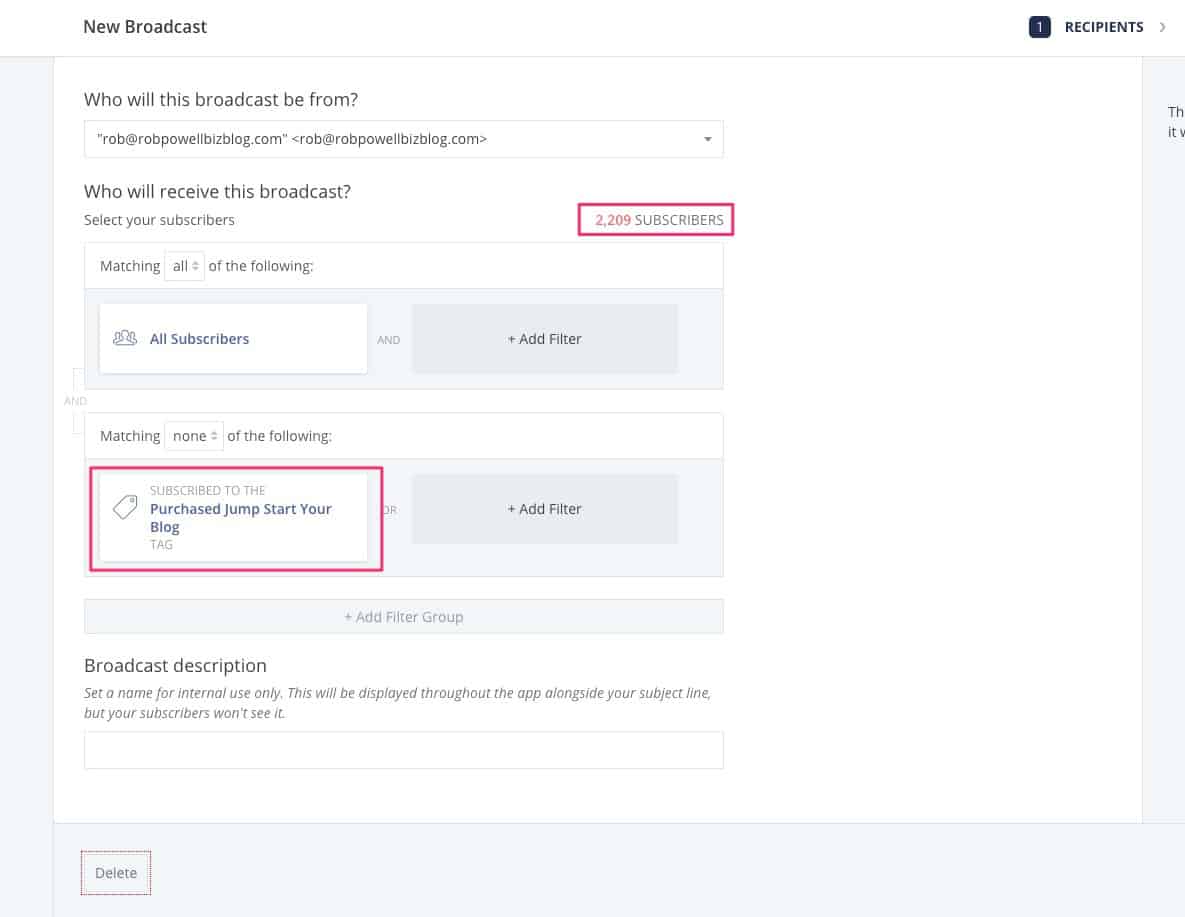Open the Matching "none" selector
This screenshot has height=917, width=1185.
point(193,436)
